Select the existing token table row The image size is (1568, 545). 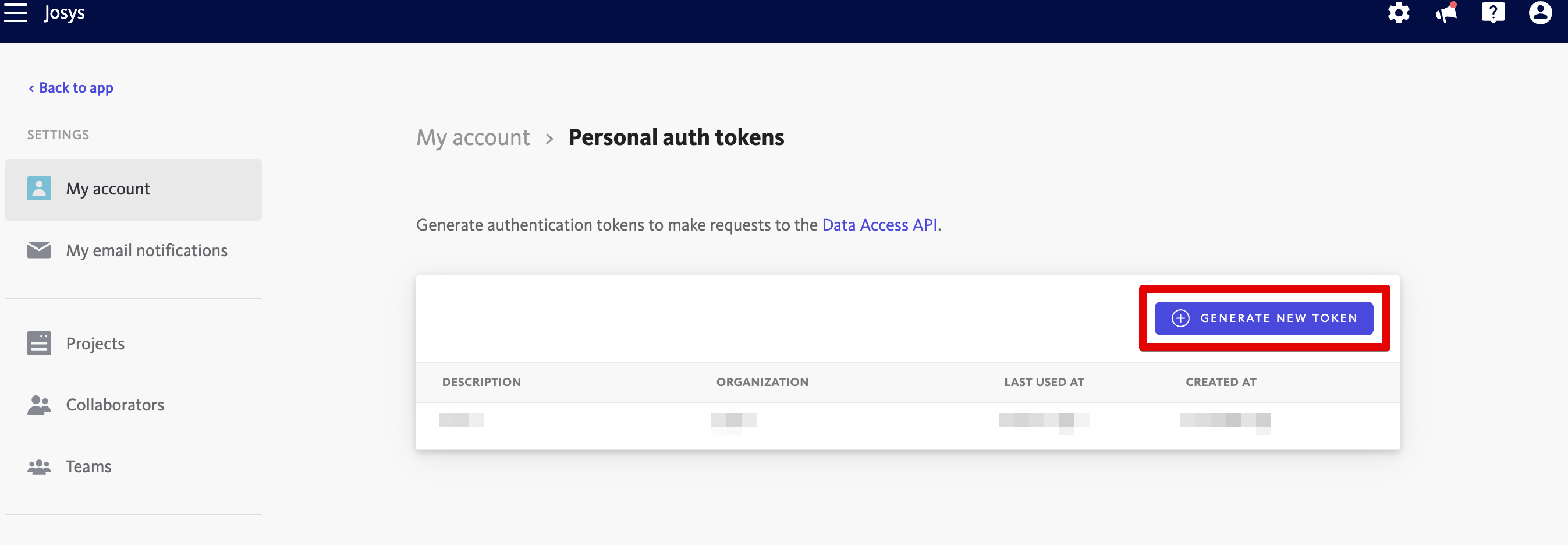[x=907, y=421]
